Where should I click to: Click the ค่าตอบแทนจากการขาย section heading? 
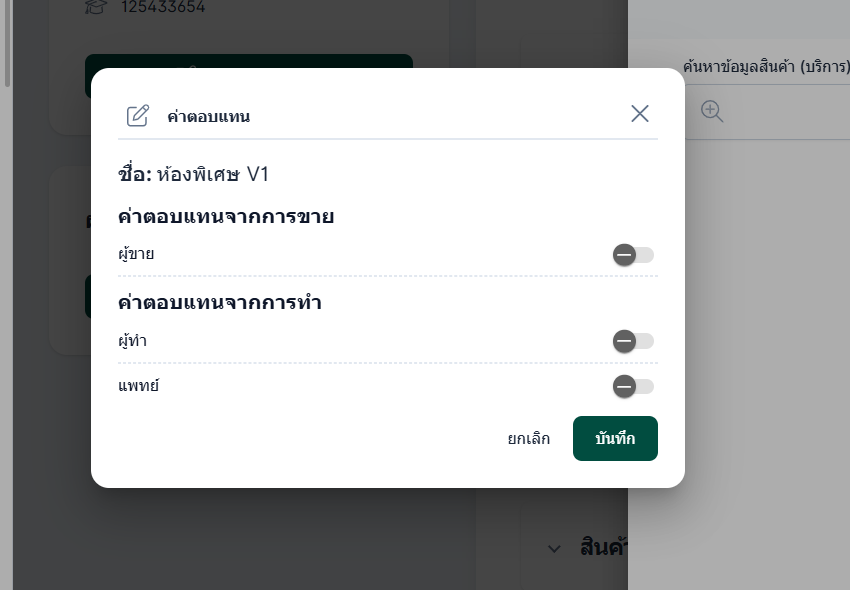click(x=226, y=216)
